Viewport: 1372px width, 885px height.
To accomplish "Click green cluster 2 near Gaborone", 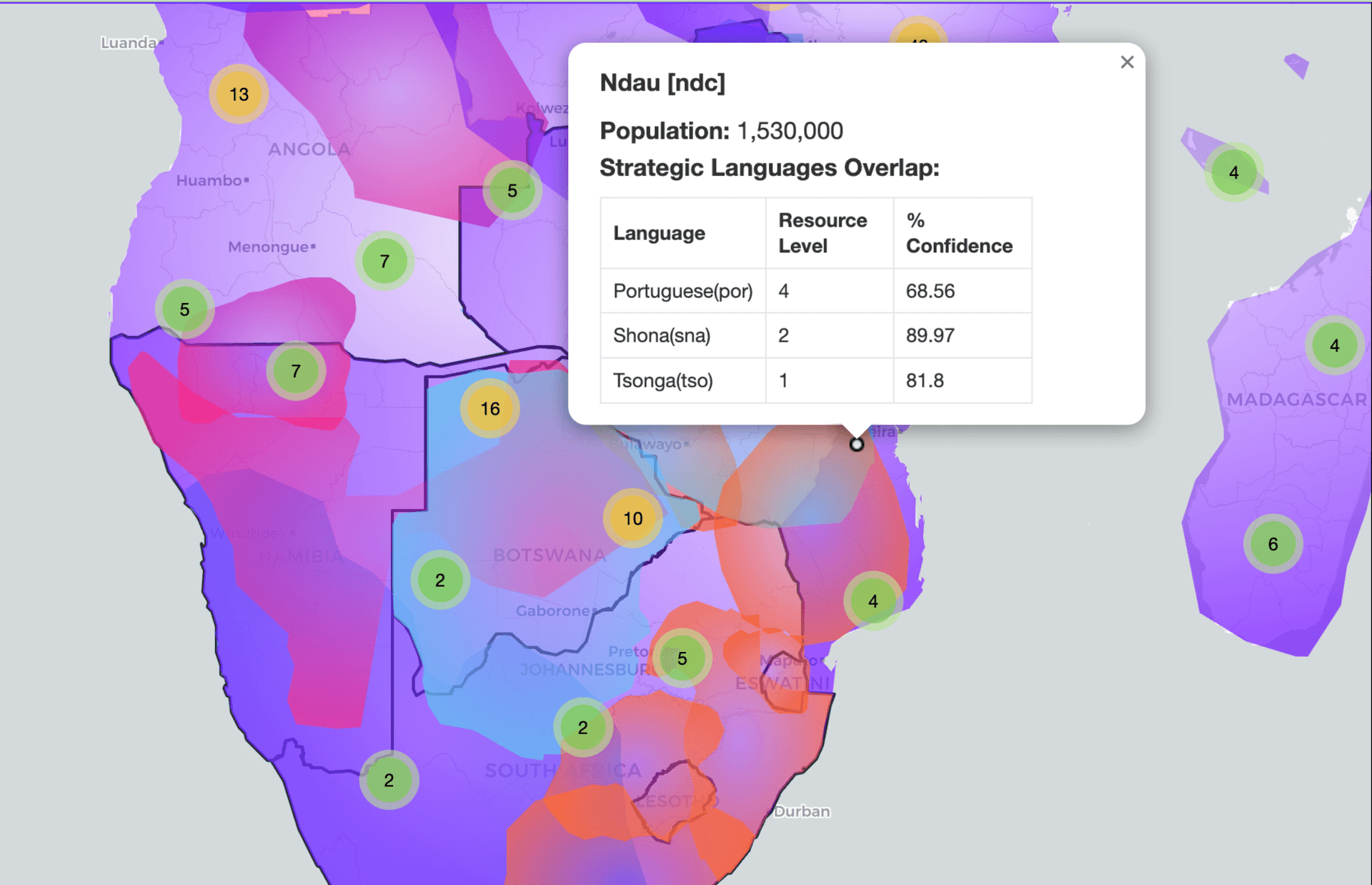I will 440,580.
